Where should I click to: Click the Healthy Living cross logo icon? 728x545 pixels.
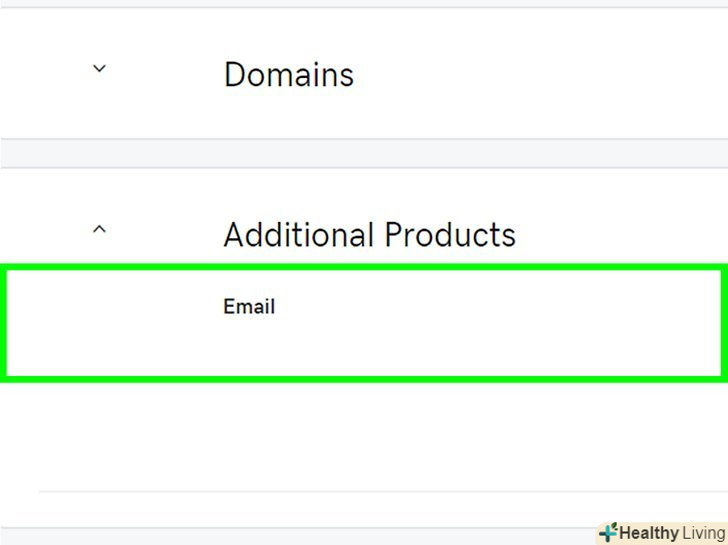(607, 533)
